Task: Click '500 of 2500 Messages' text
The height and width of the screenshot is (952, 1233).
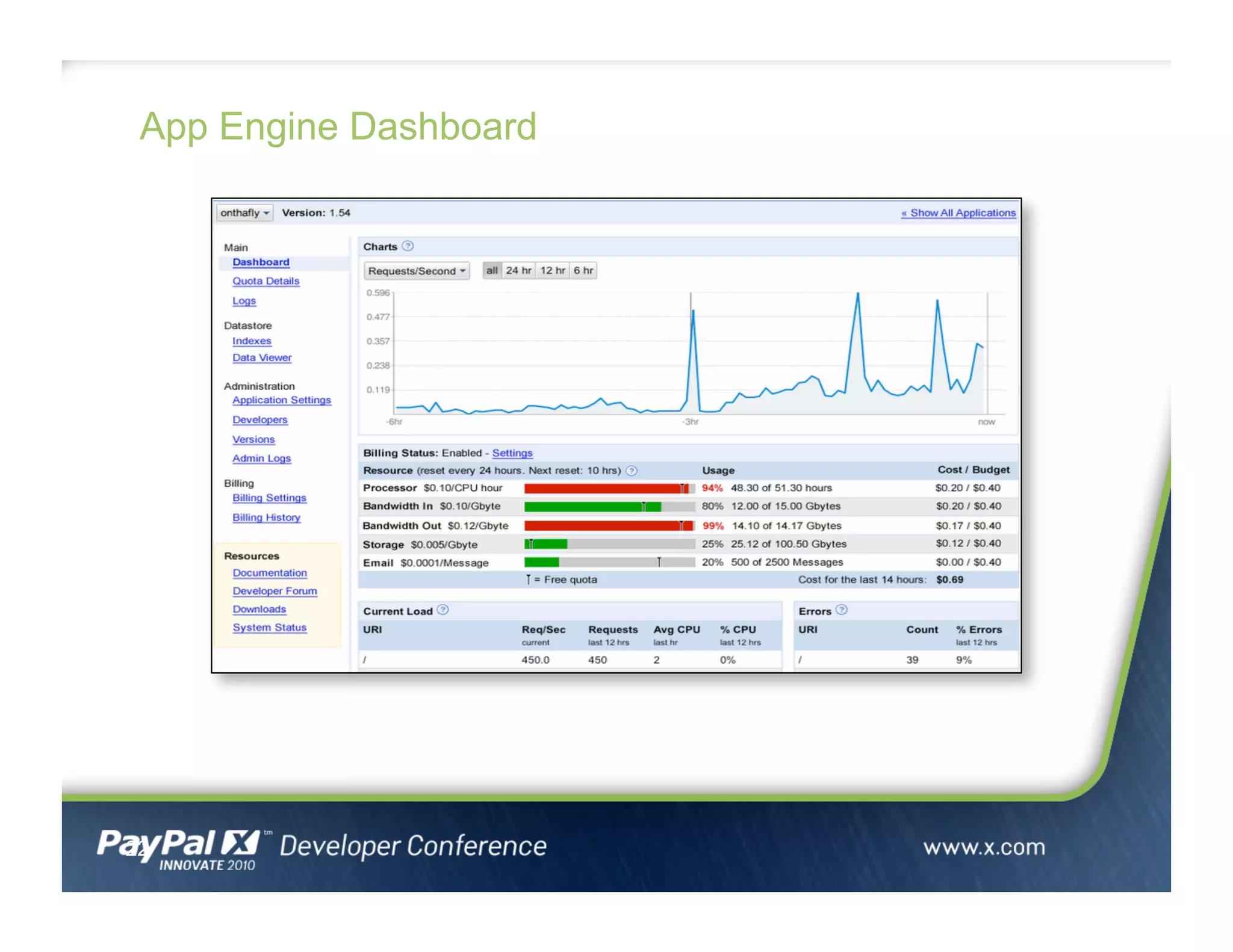Action: pos(787,562)
